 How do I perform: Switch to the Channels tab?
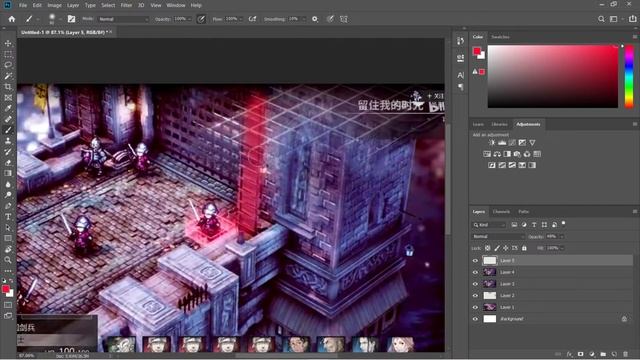[x=501, y=211]
